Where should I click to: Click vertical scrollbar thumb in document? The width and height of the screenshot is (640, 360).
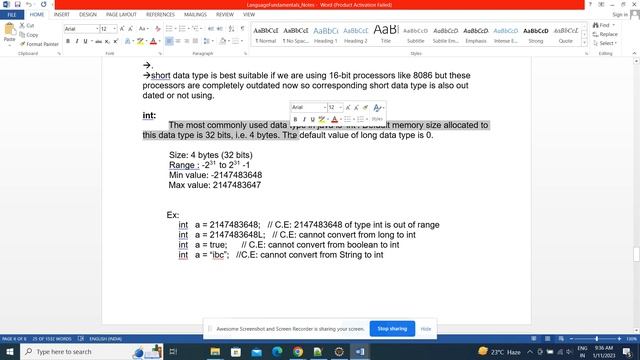pyautogui.click(x=636, y=254)
